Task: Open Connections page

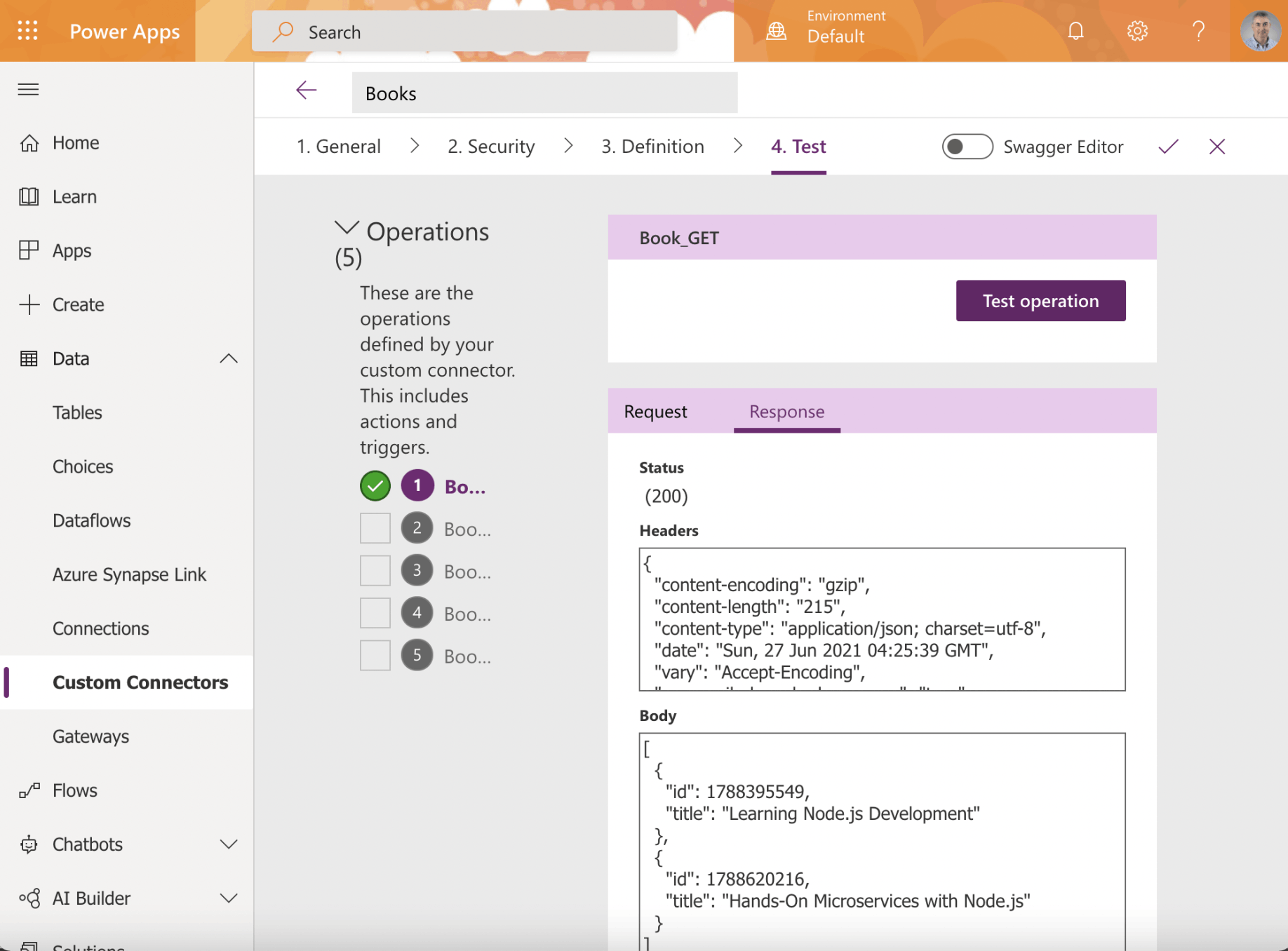Action: point(101,628)
